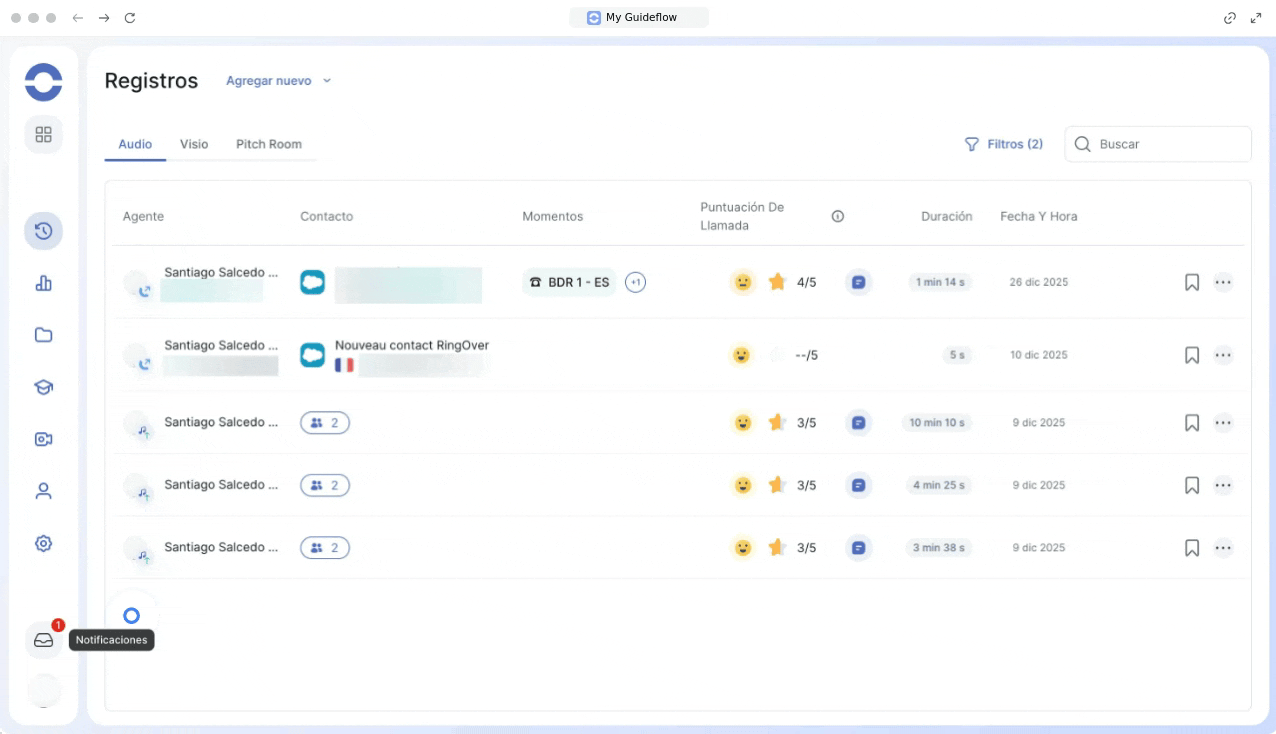This screenshot has height=734, width=1276.
Task: Click the dashboard grid icon
Action: [x=43, y=134]
